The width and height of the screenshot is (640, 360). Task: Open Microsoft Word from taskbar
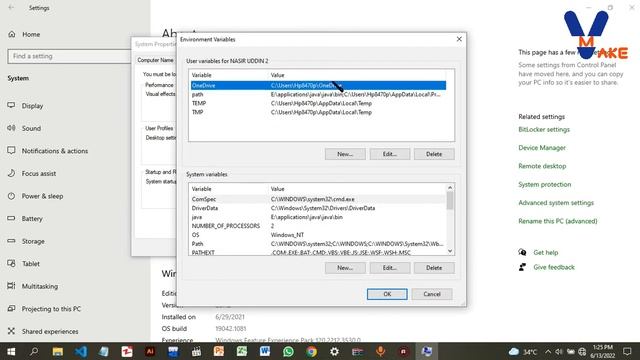[x=265, y=351]
